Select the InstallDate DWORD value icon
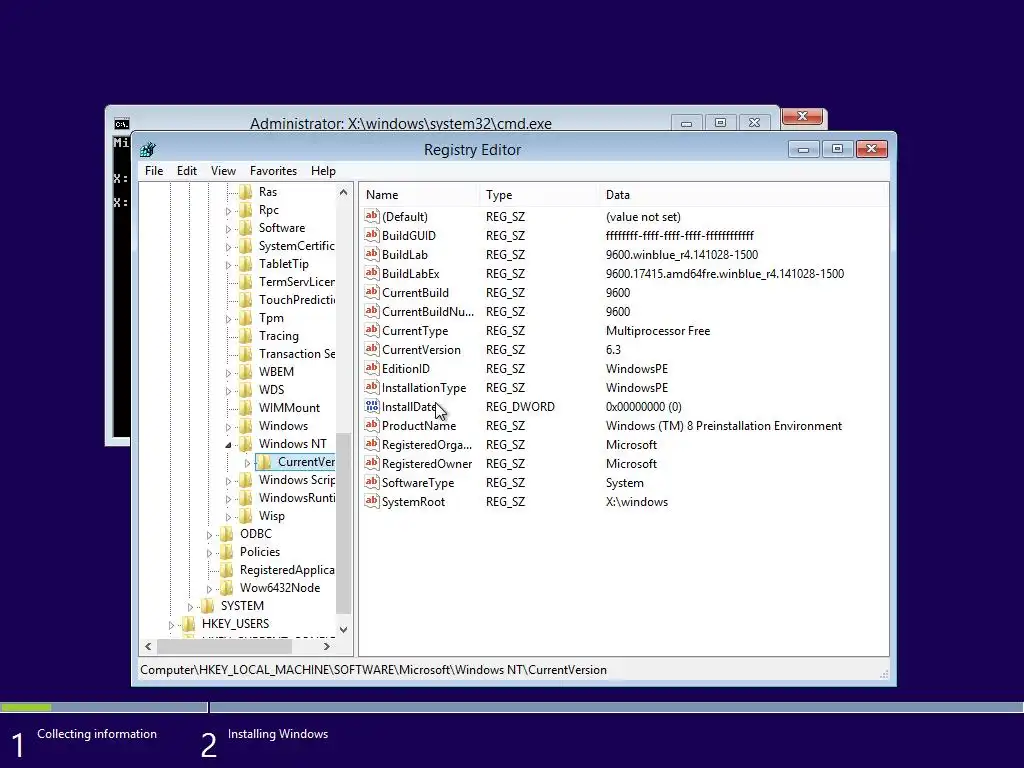Viewport: 1024px width, 768px height. coord(372,406)
